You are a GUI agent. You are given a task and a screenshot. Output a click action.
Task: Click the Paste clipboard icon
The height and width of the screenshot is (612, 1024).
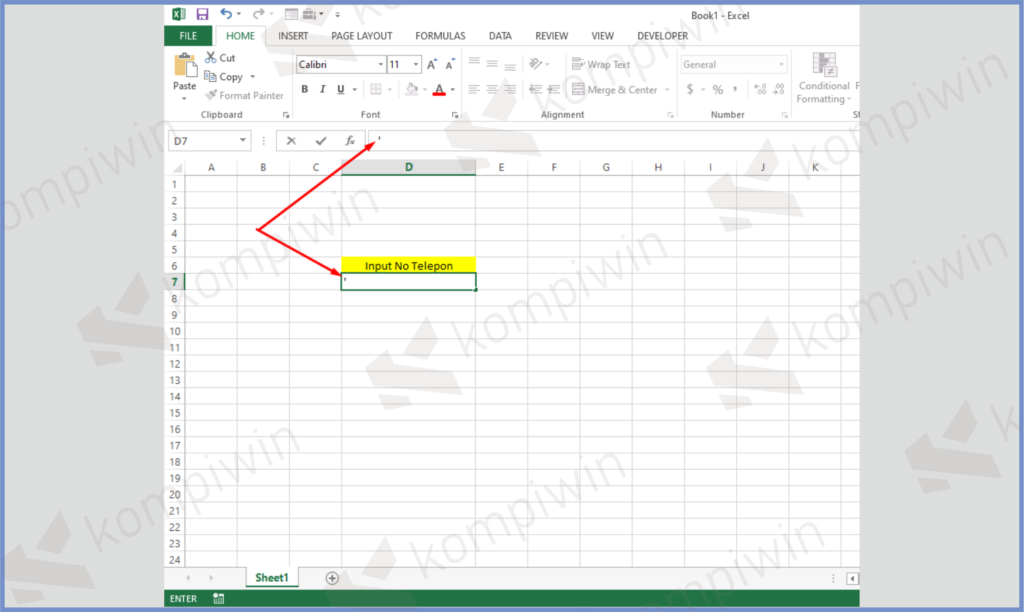point(185,68)
